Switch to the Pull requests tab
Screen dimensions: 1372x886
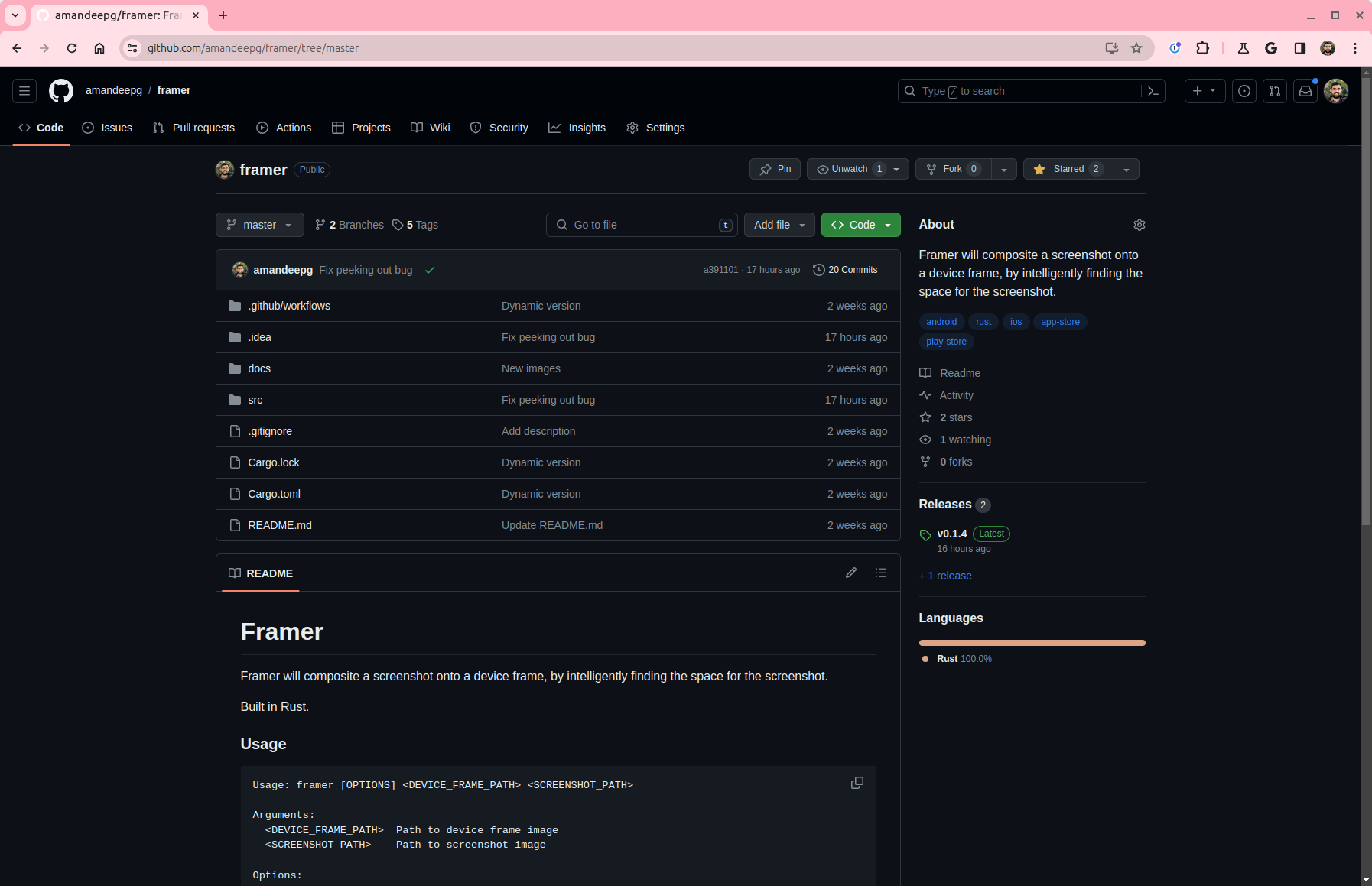pos(194,128)
